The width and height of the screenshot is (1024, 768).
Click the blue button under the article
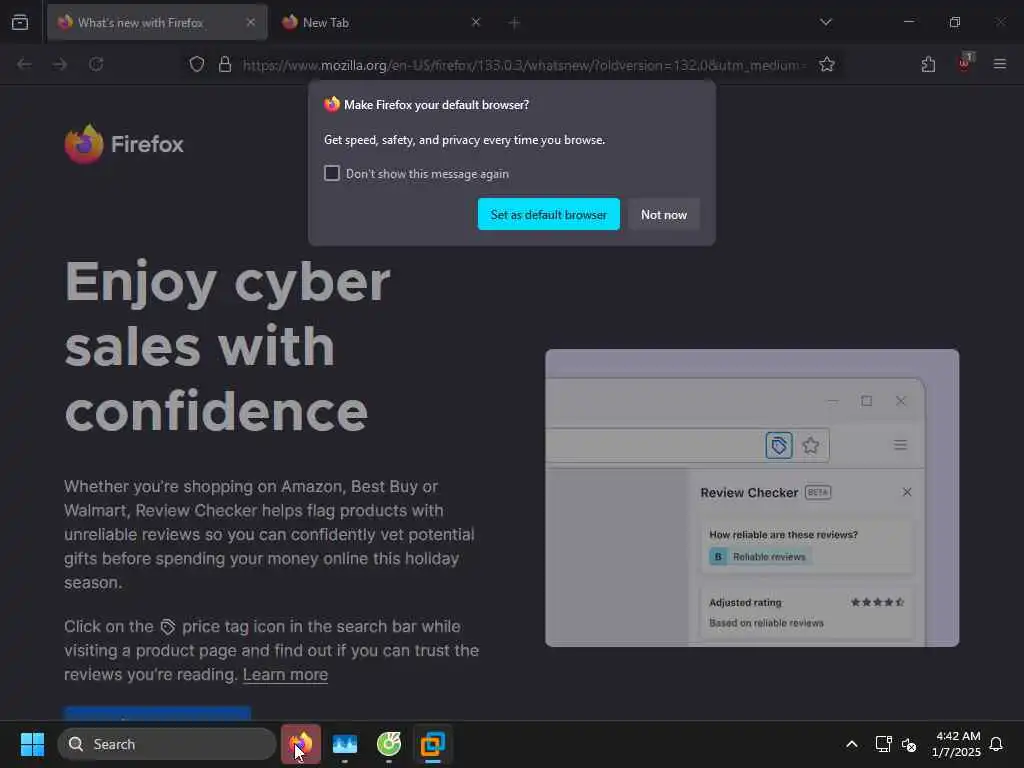[x=157, y=713]
